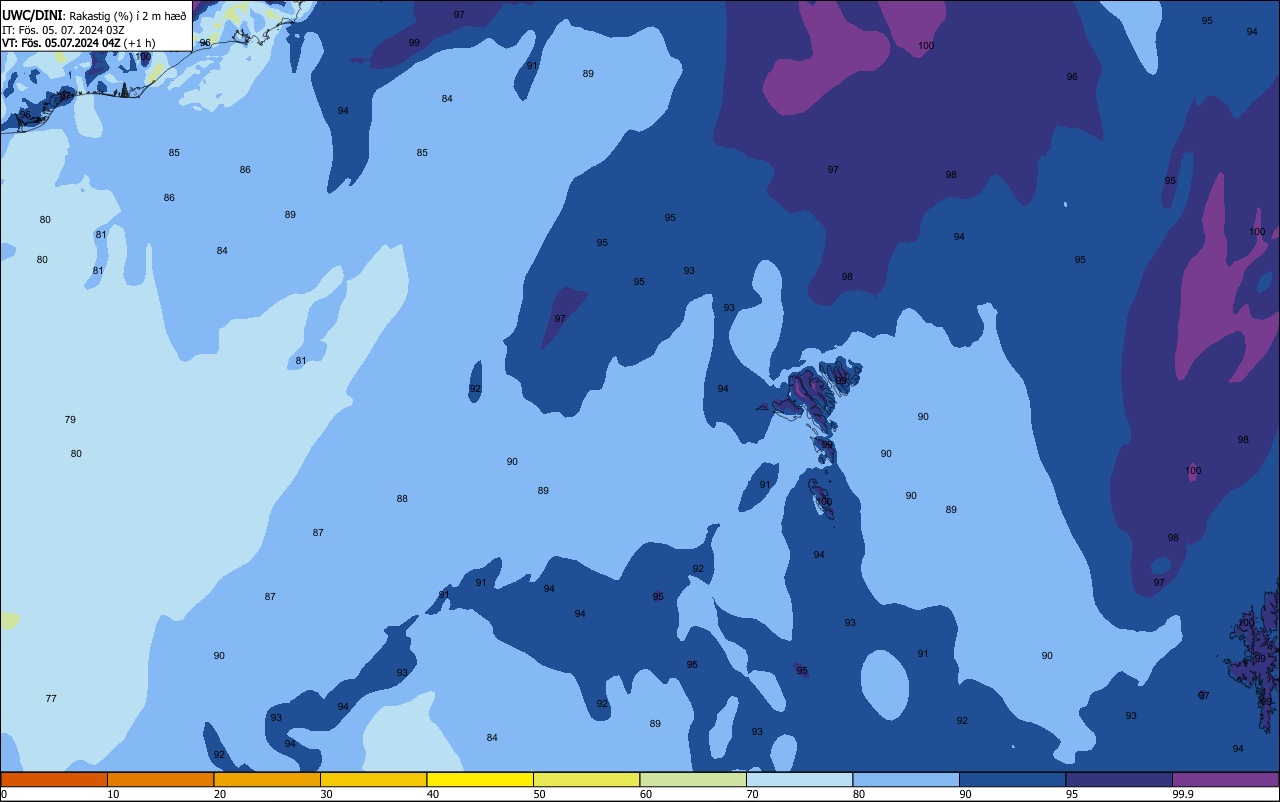Pick the 90–95 dark blue legend swatch
The image size is (1280, 802).
coord(1012,779)
